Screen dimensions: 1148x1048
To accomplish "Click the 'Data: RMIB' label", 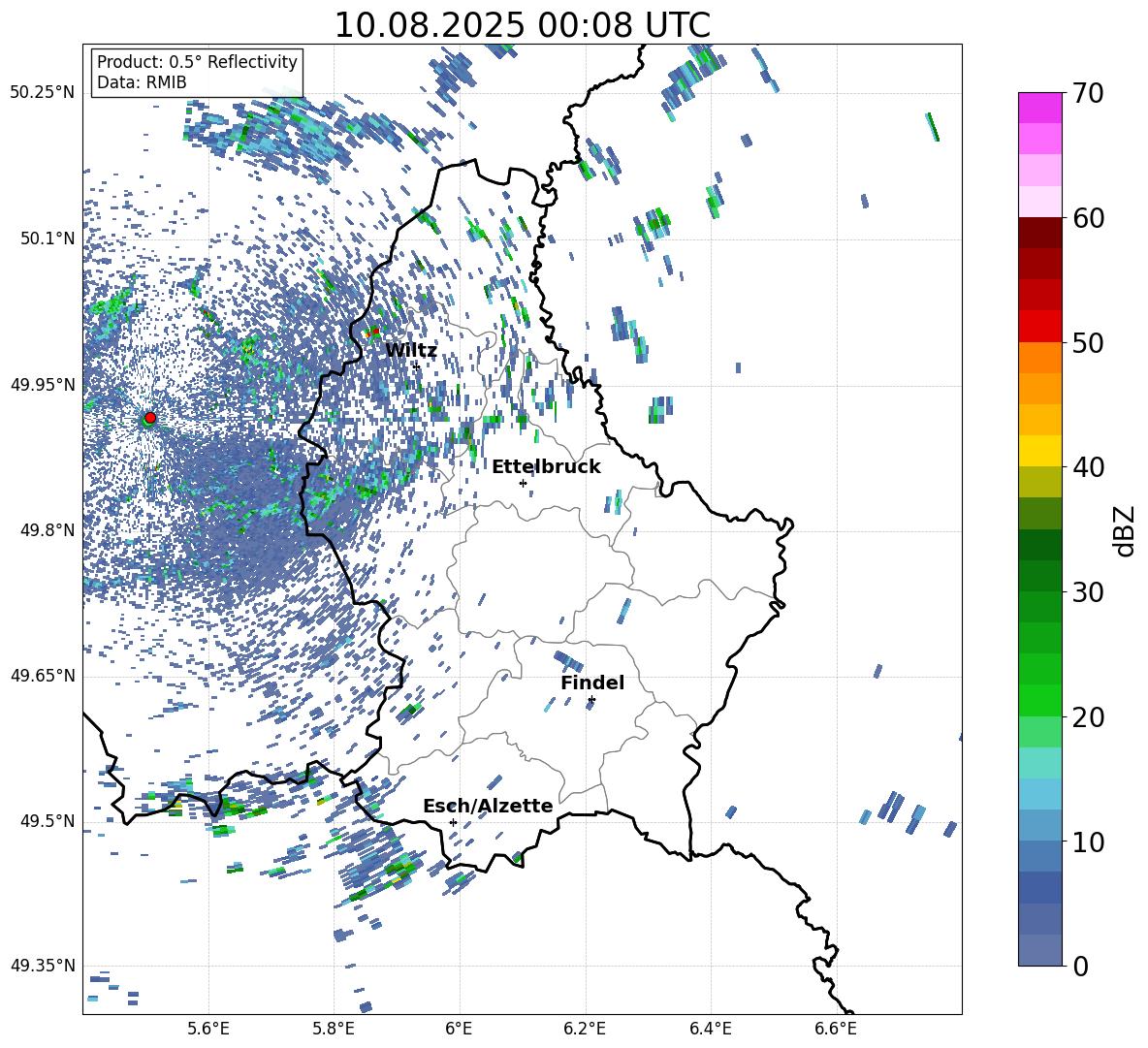I will pos(142,82).
